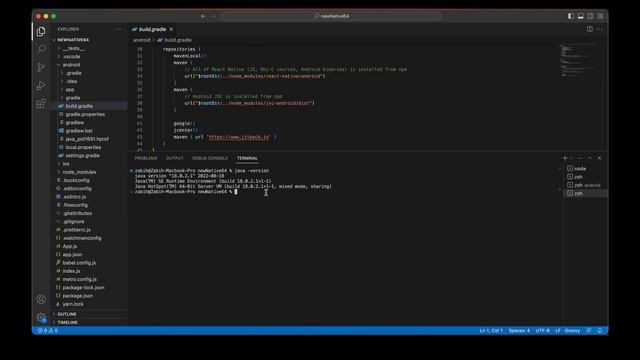Open the Explorer view in activity bar
Viewport: 640px width, 360px height.
[x=41, y=31]
